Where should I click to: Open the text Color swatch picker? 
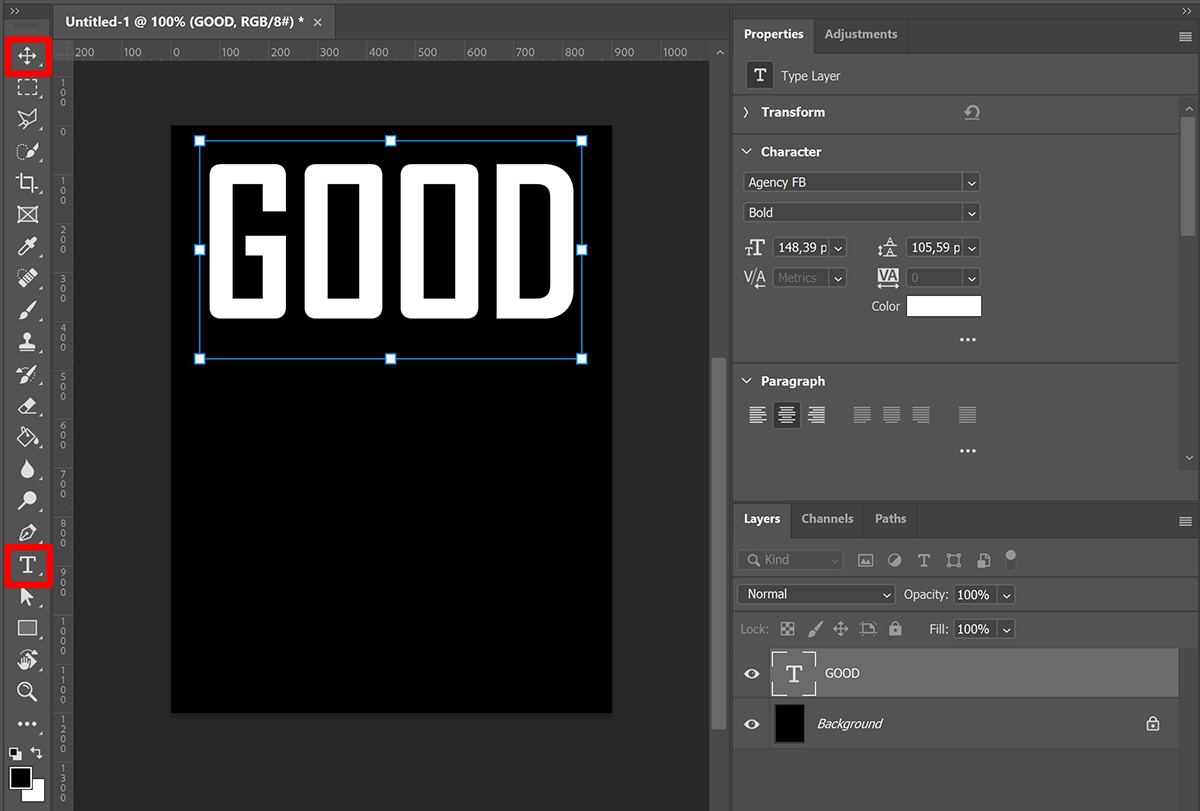[943, 306]
